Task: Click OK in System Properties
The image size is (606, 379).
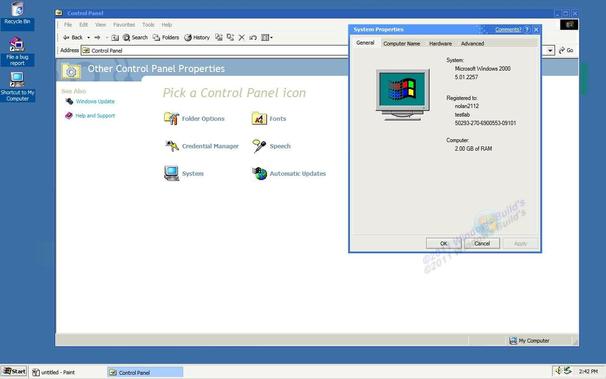Action: [444, 243]
